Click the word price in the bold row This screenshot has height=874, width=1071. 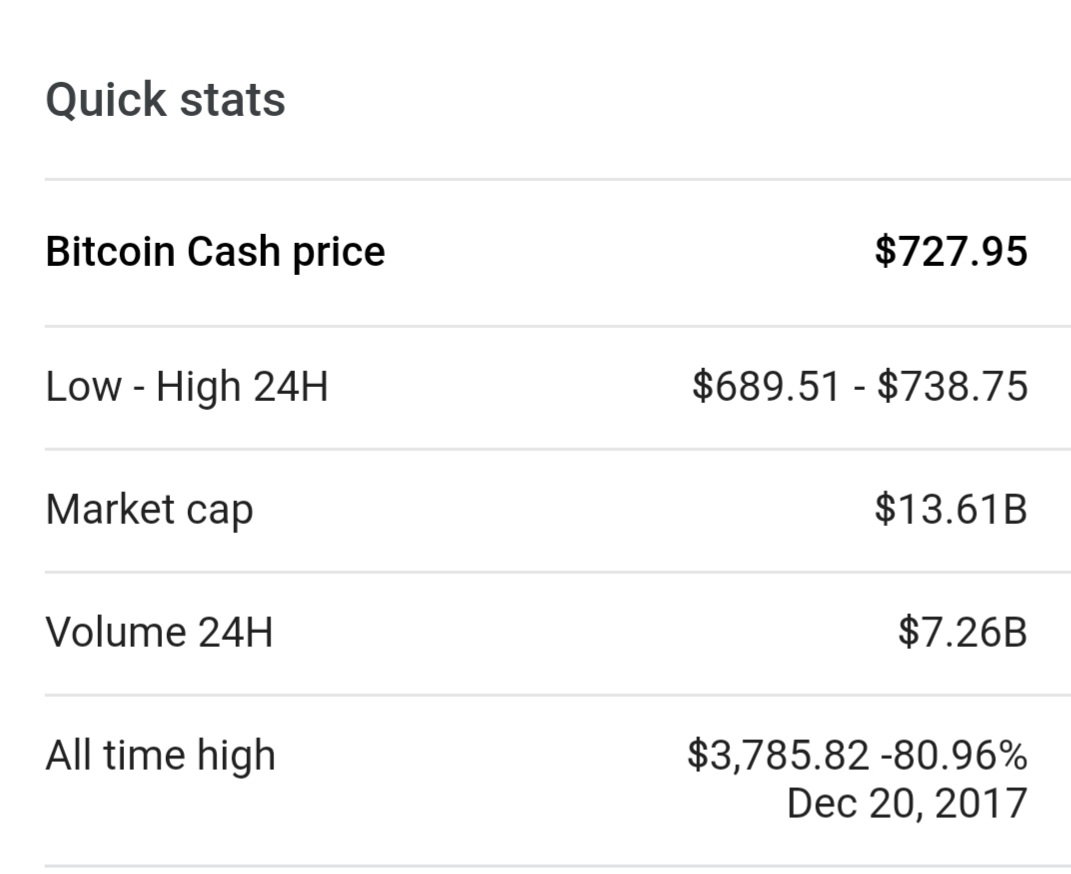point(339,253)
